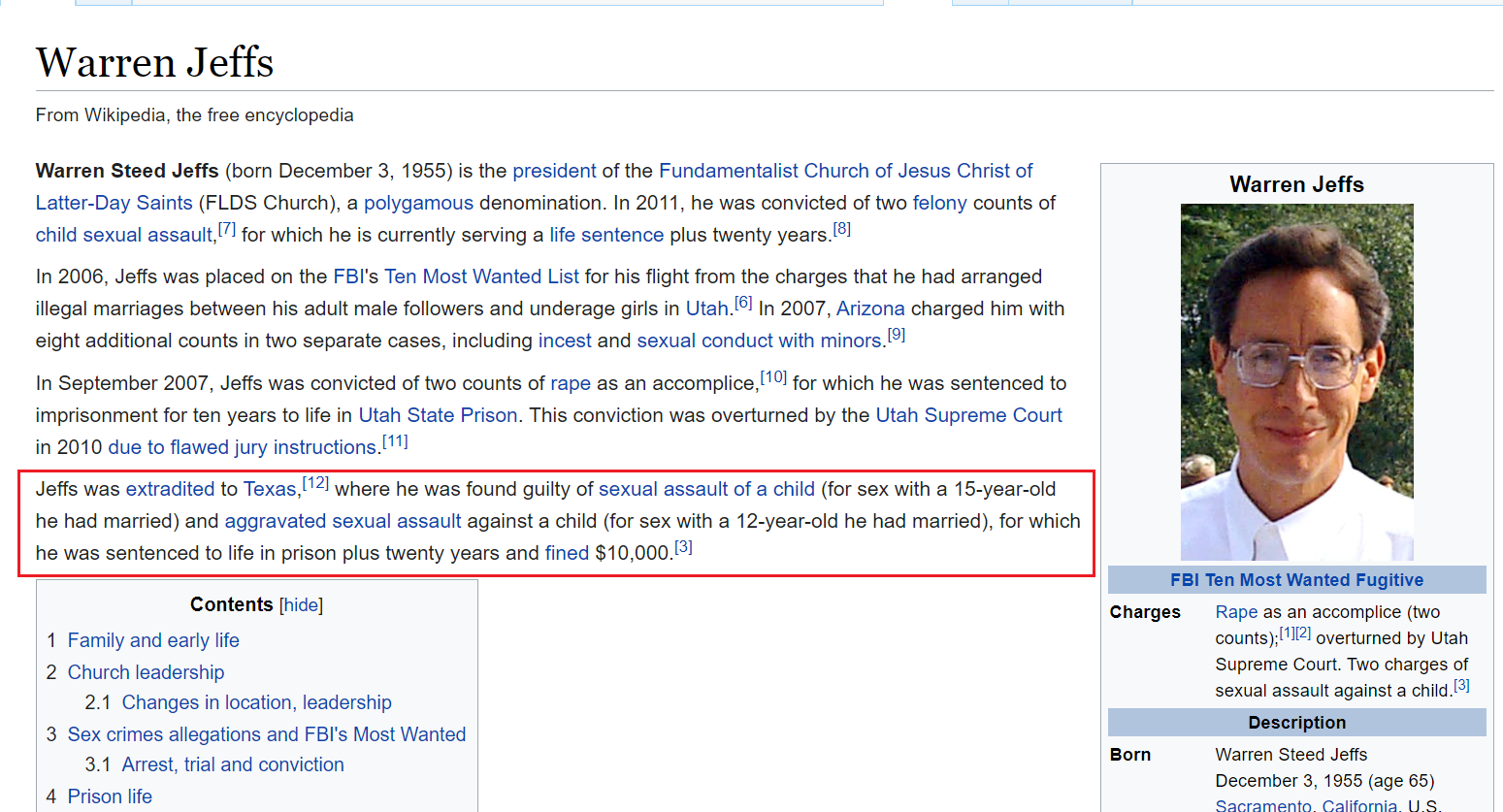Open 'due to flawed jury instructions' link

point(242,447)
